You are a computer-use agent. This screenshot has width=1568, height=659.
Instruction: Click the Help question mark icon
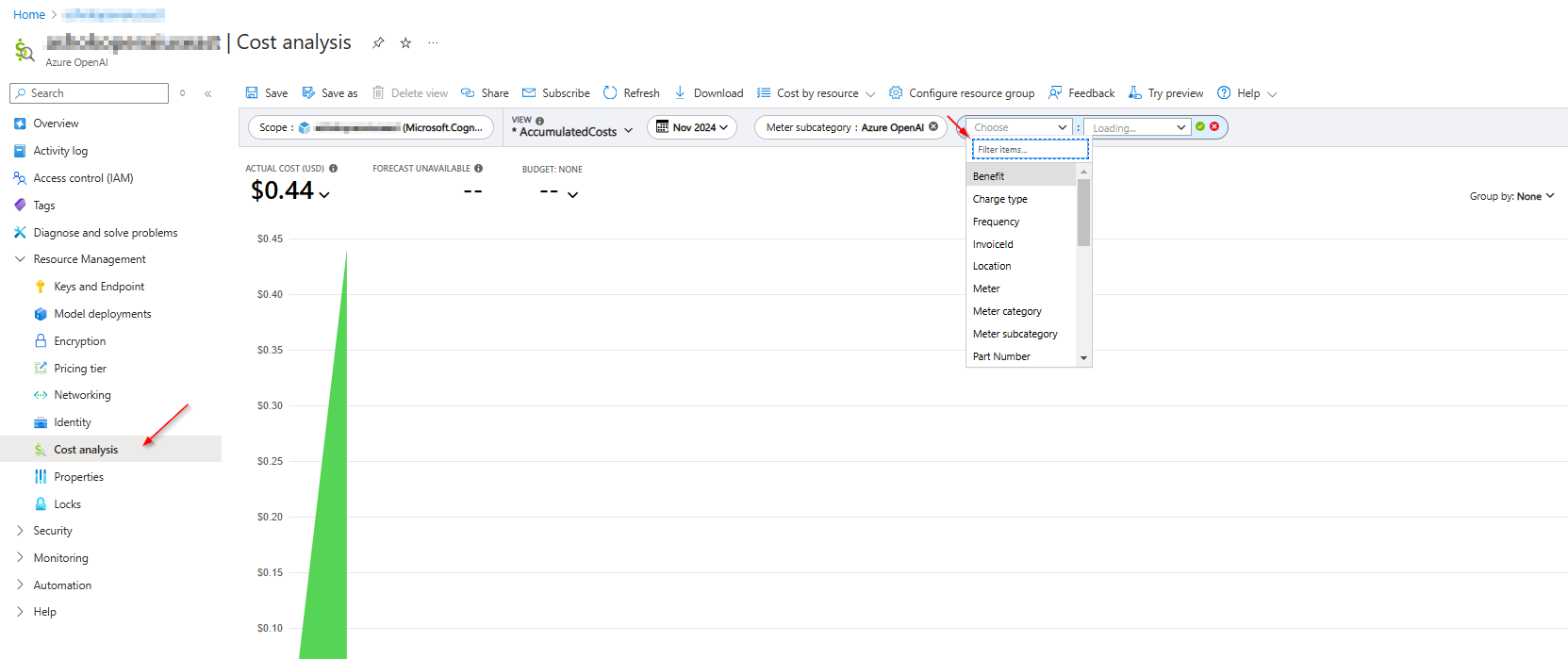[x=1224, y=92]
